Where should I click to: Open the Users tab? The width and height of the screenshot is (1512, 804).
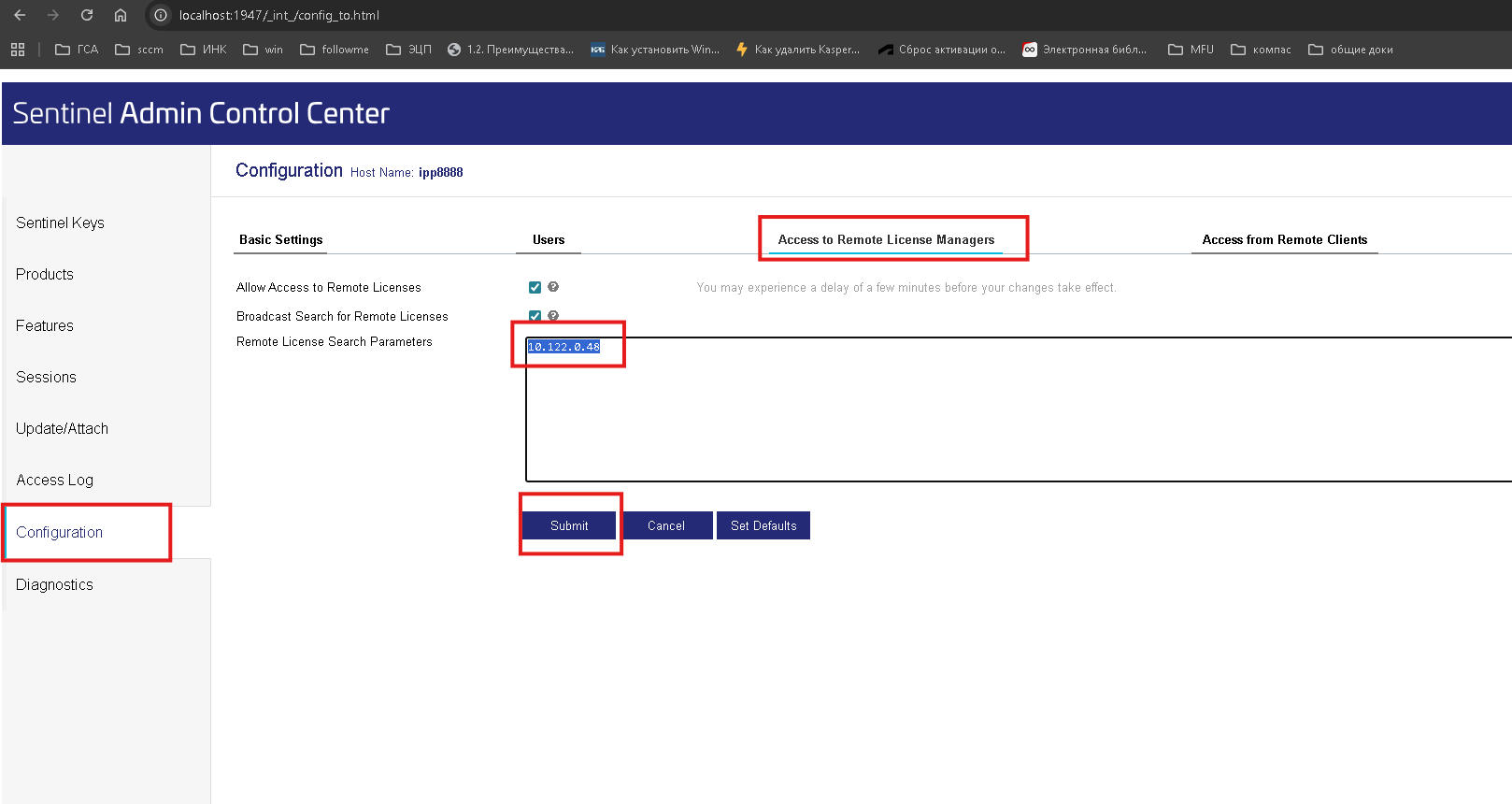click(549, 239)
